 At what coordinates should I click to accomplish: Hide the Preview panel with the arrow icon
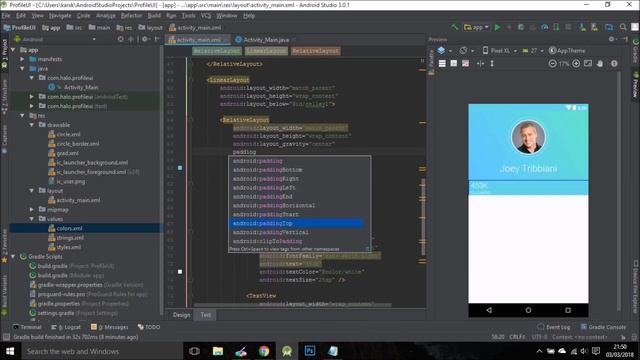[x=625, y=39]
